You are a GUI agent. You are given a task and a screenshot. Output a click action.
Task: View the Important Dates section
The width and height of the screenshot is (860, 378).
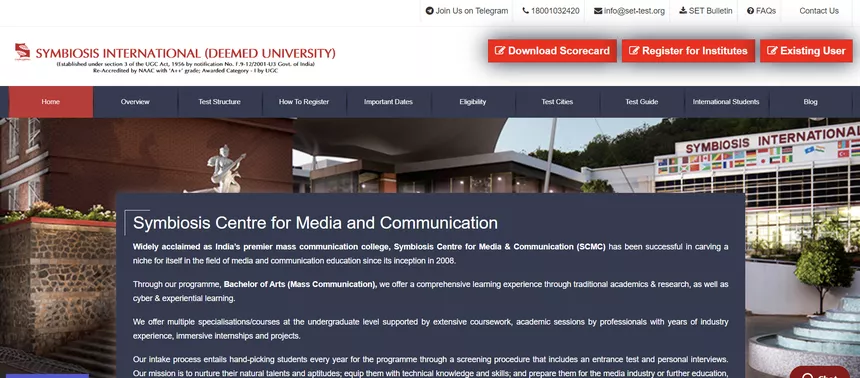click(x=388, y=102)
